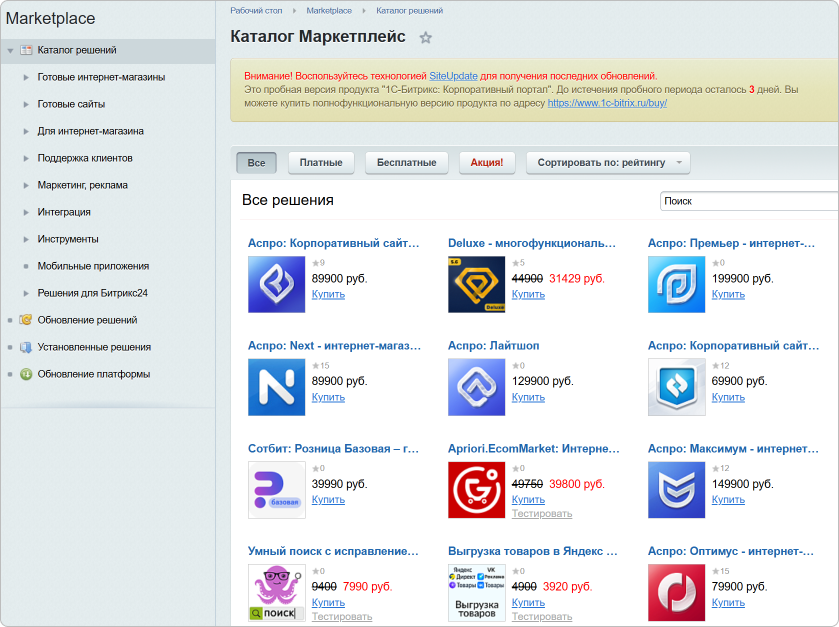Click the Аспро Лайтшоп product icon

[476, 387]
